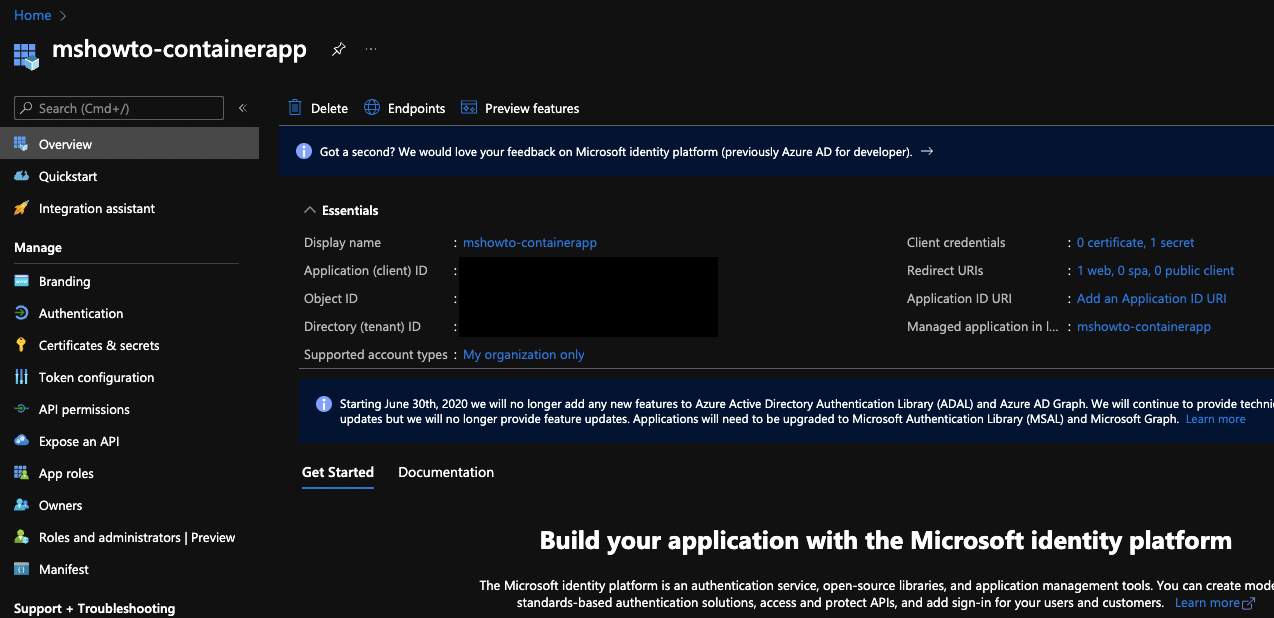1274x618 pixels.
Task: Click the Integration assistant rocket icon
Action: coord(21,208)
